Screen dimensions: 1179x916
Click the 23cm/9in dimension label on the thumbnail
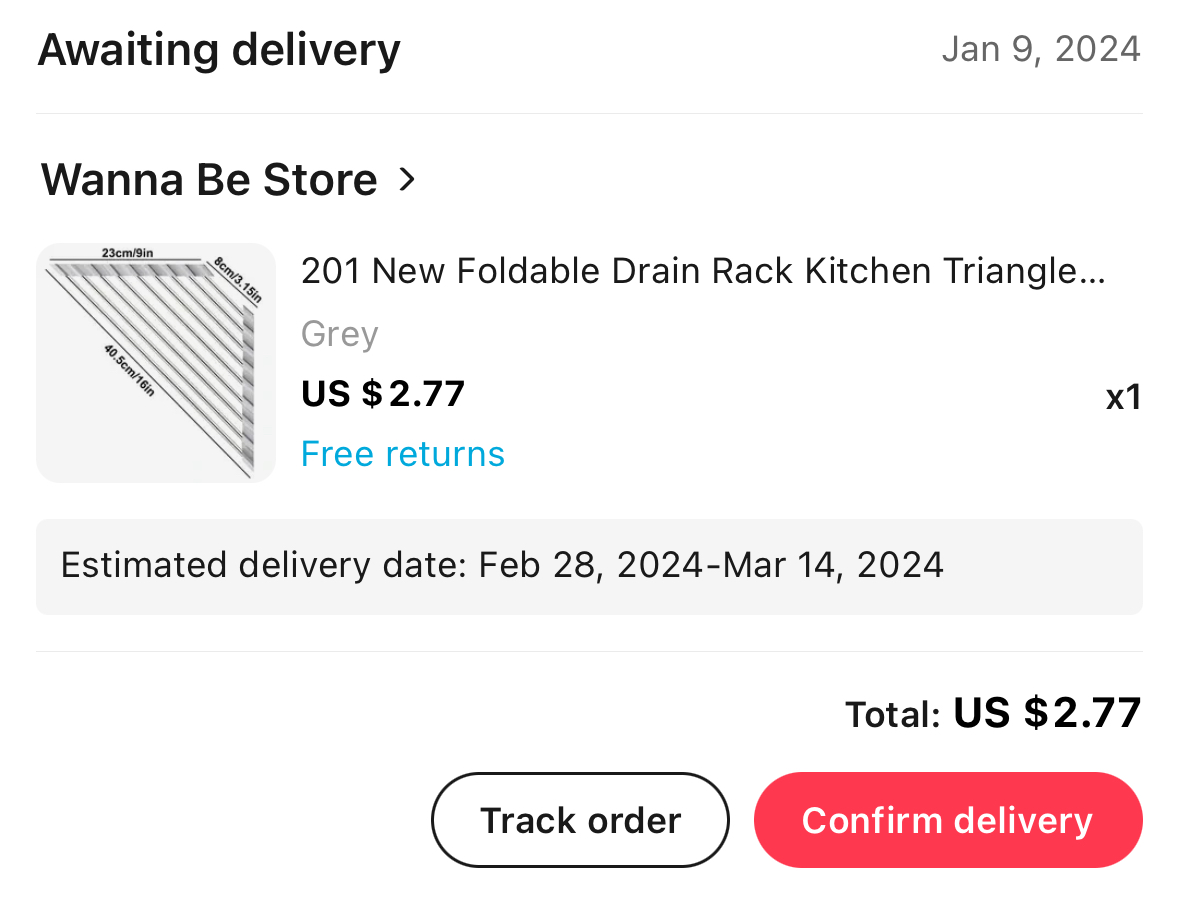click(127, 253)
